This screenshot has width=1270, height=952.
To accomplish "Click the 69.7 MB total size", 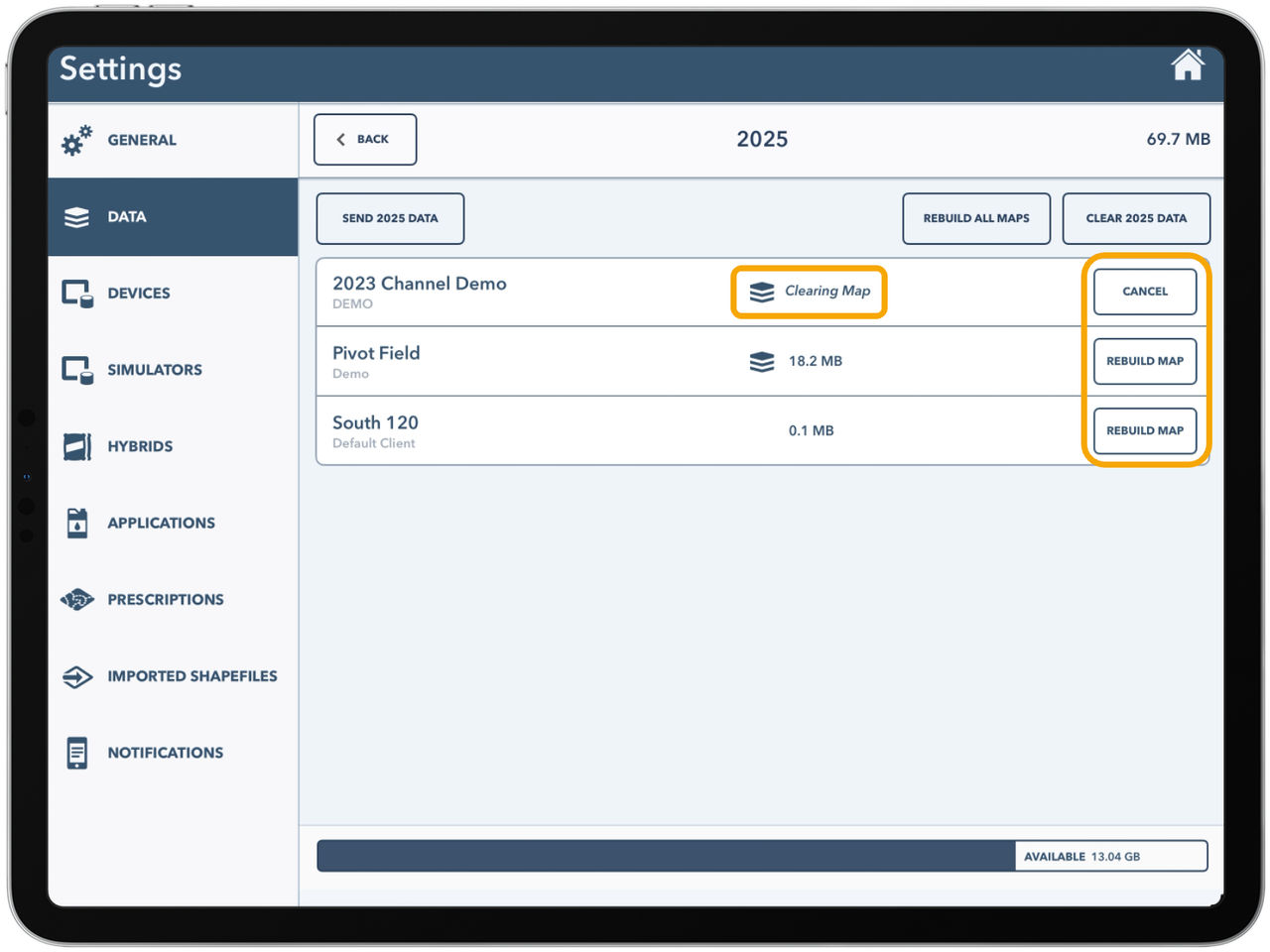I will coord(1179,139).
